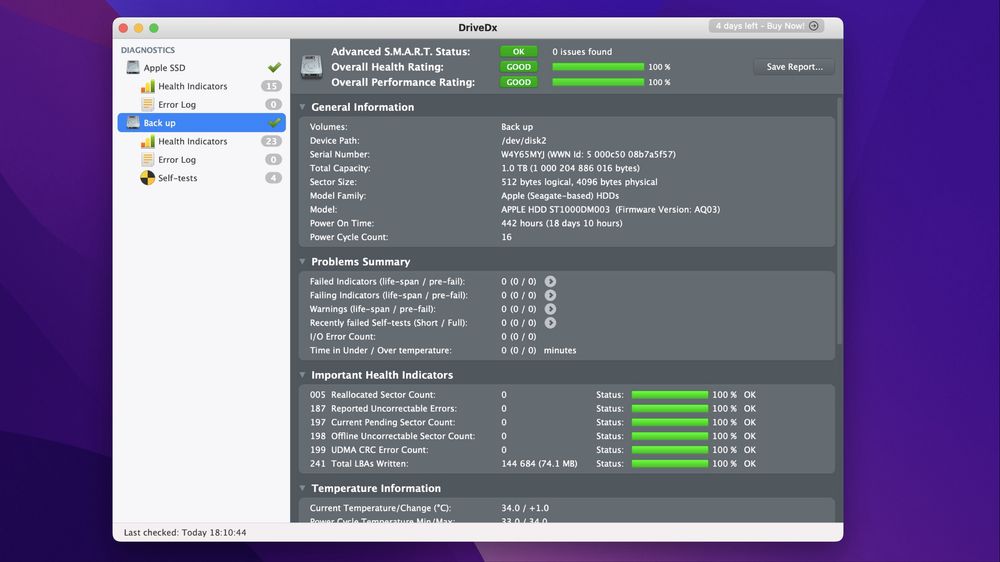Screen dimensions: 1000x562
Task: Click the vertical scrollbar in report pane
Action: 839,220
